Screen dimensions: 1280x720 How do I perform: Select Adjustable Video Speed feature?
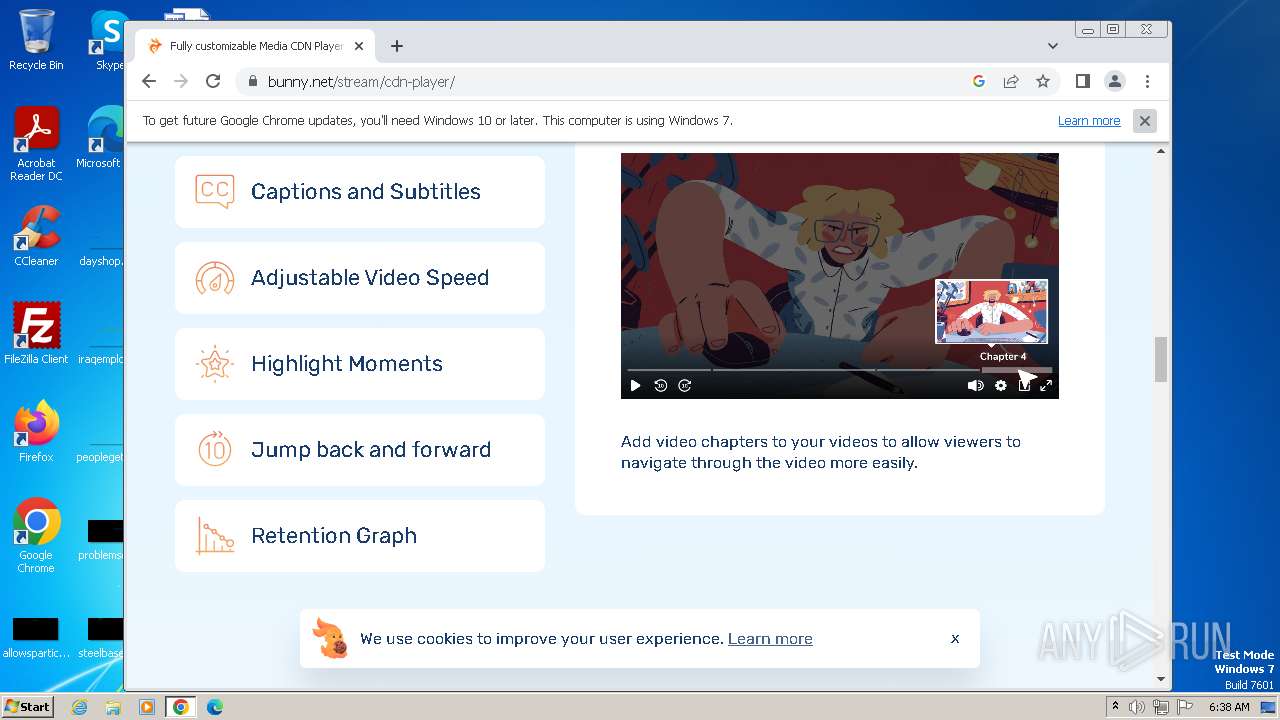pyautogui.click(x=360, y=278)
